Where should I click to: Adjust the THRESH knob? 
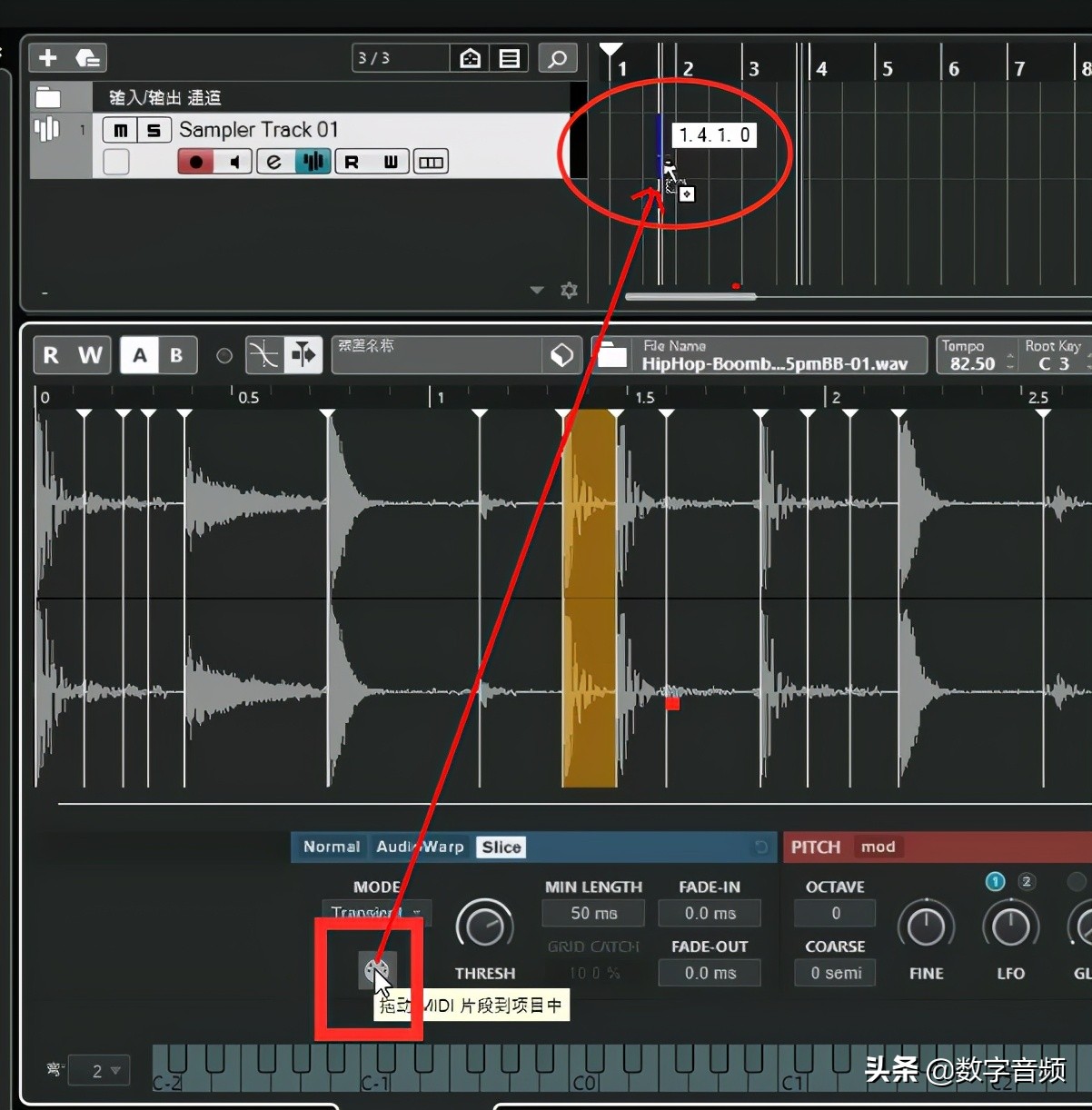(484, 925)
